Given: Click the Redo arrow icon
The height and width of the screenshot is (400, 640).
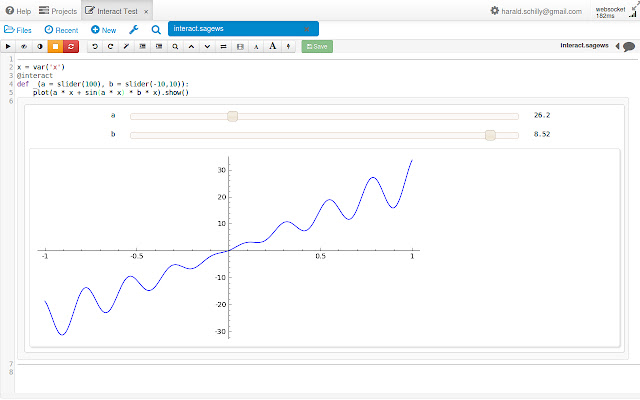Looking at the screenshot, I should (x=110, y=47).
